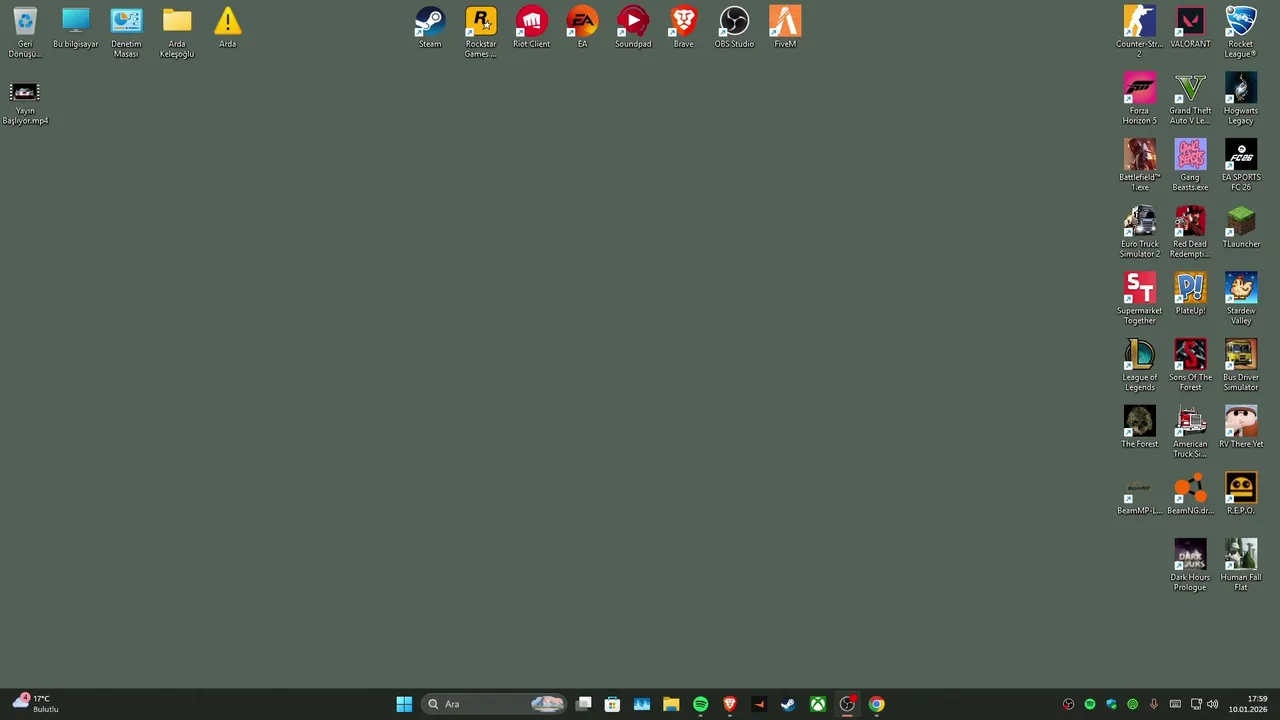
Task: Select the Rockstar Games launcher icon
Action: point(481,32)
